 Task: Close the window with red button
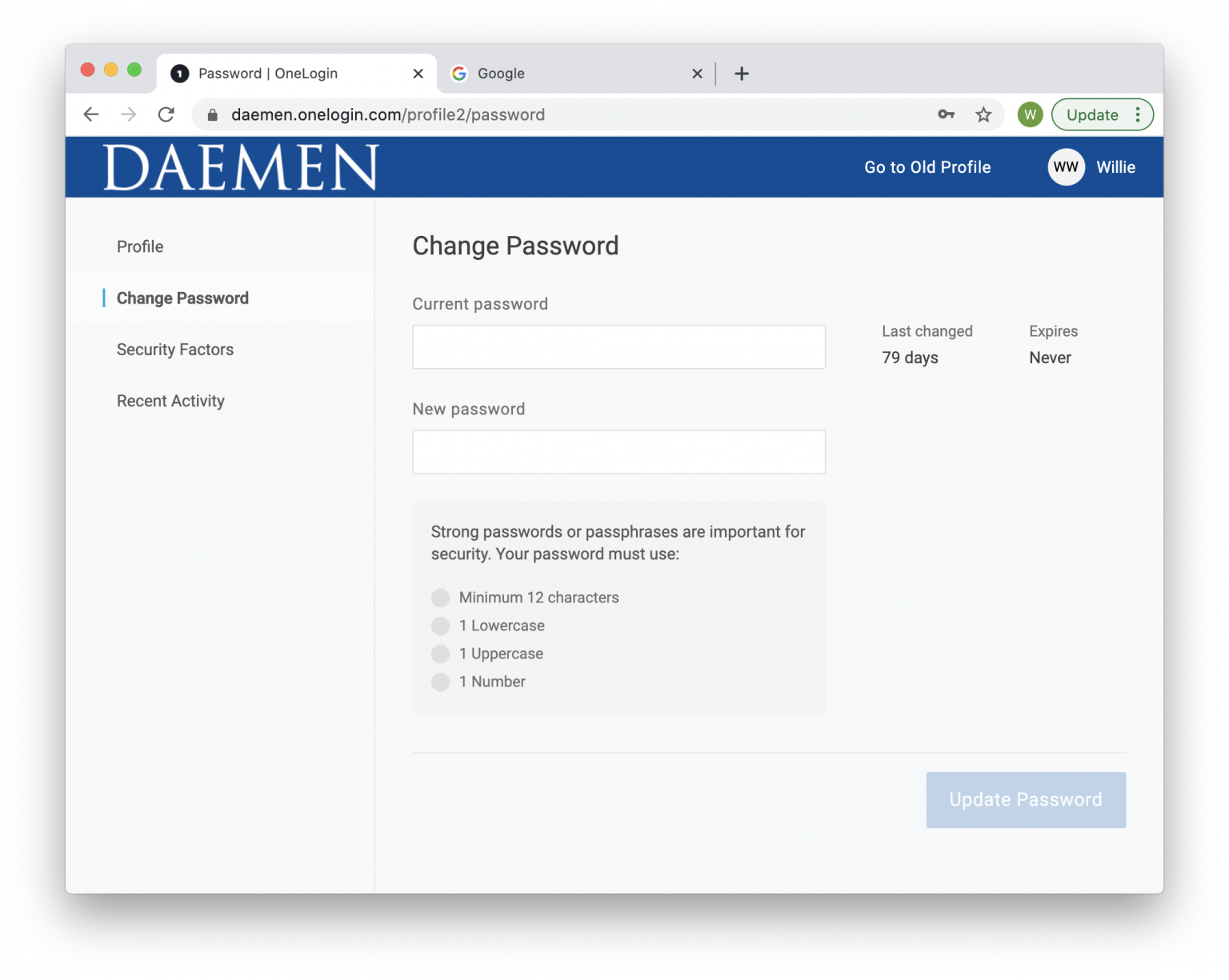pyautogui.click(x=88, y=70)
